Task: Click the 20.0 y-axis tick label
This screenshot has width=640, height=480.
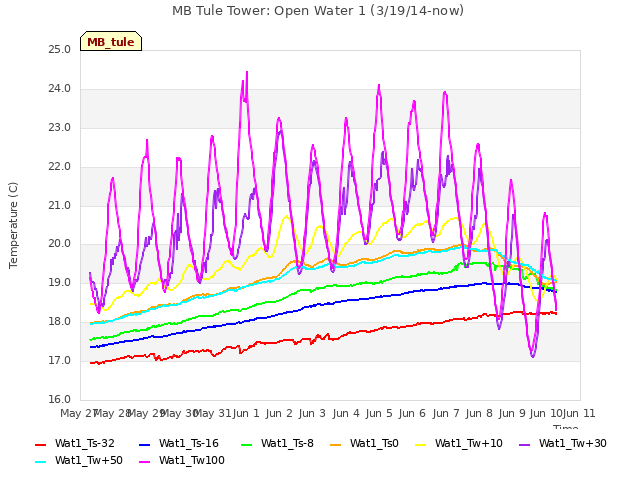Action: point(60,244)
